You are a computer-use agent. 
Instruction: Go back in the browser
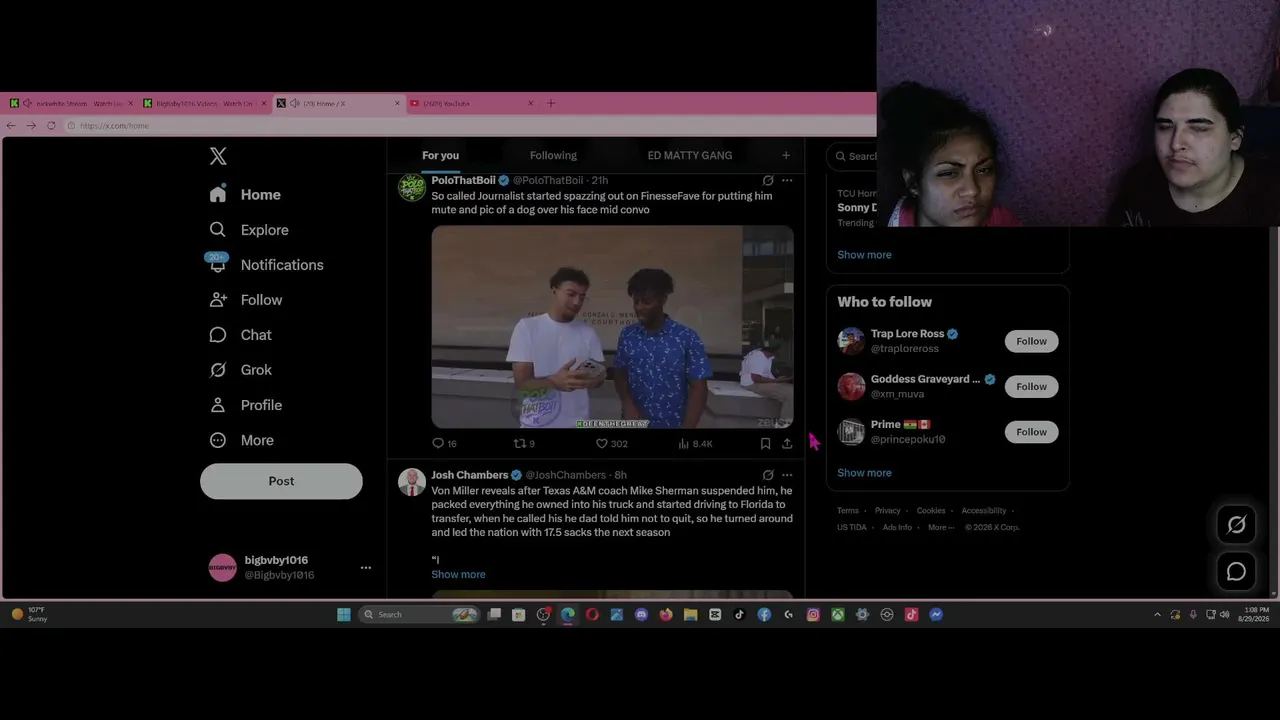pyautogui.click(x=11, y=126)
